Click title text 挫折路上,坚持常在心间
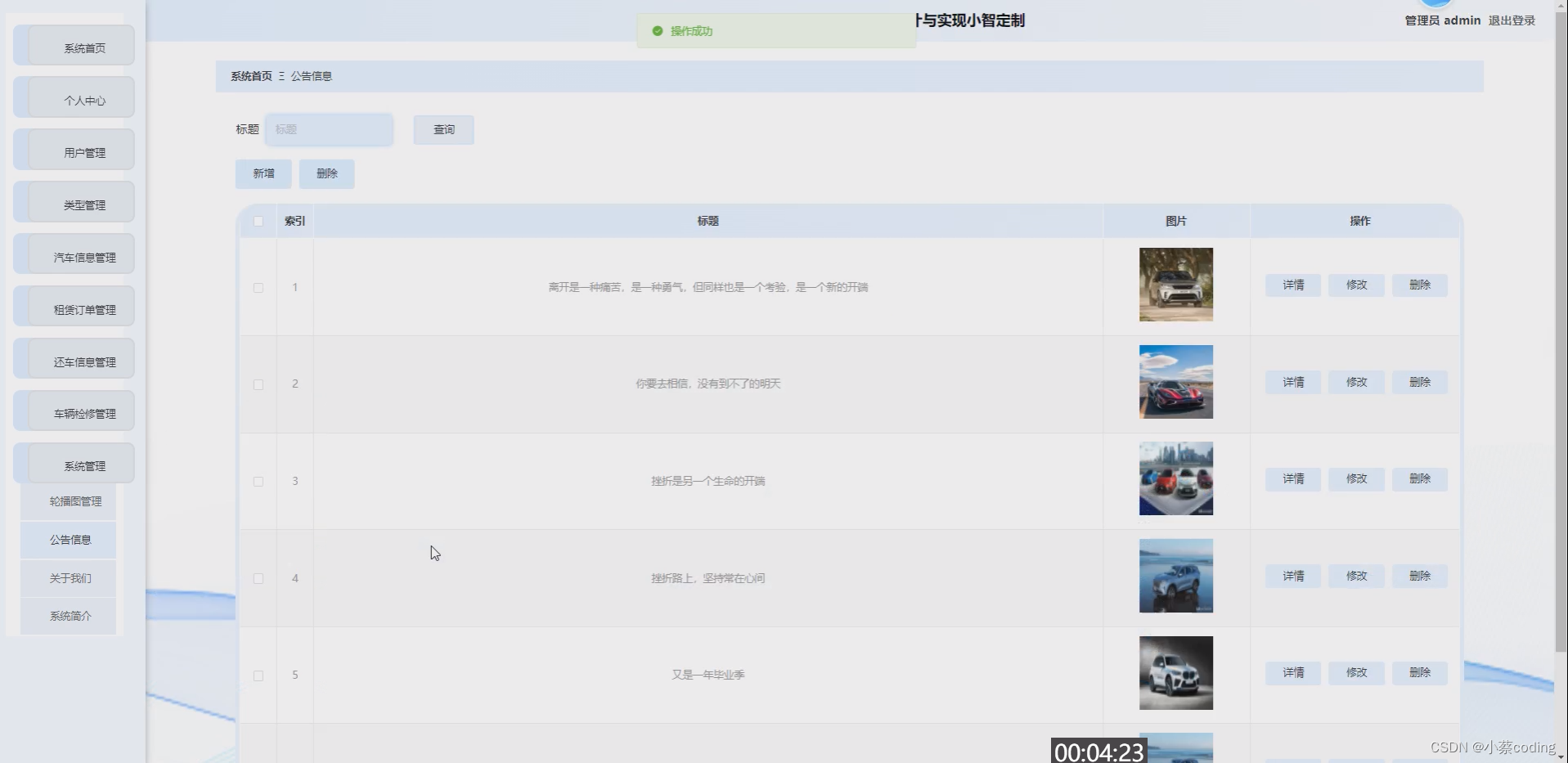Image resolution: width=1568 pixels, height=763 pixels. tap(708, 578)
